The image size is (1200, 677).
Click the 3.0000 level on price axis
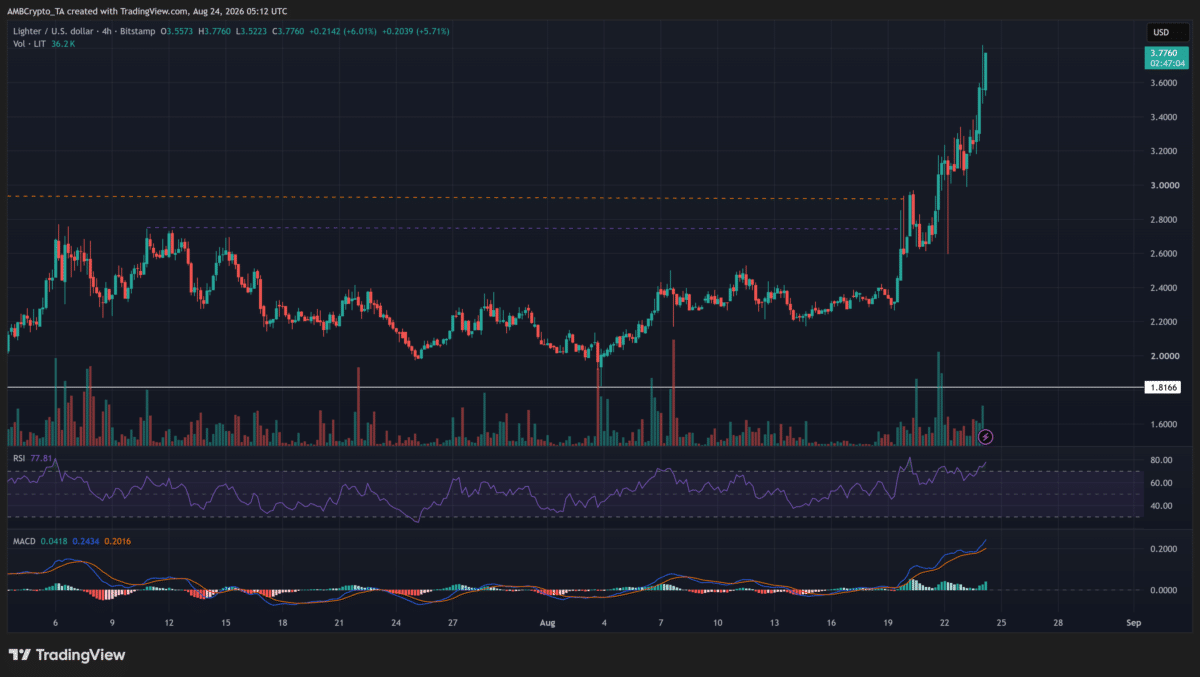(x=1161, y=185)
